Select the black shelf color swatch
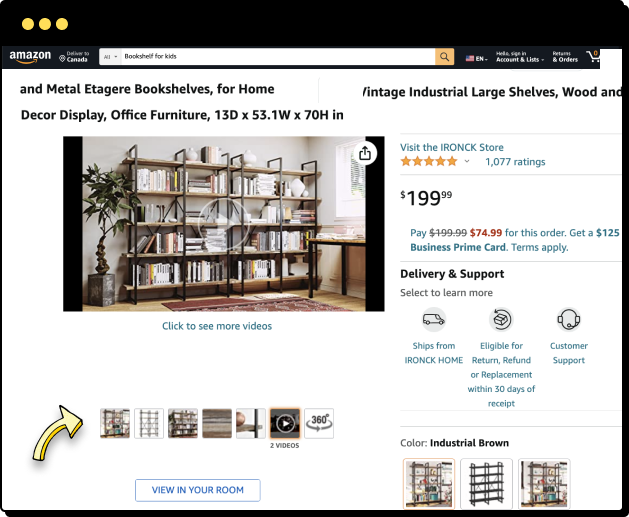Image resolution: width=629 pixels, height=517 pixels. tap(486, 484)
